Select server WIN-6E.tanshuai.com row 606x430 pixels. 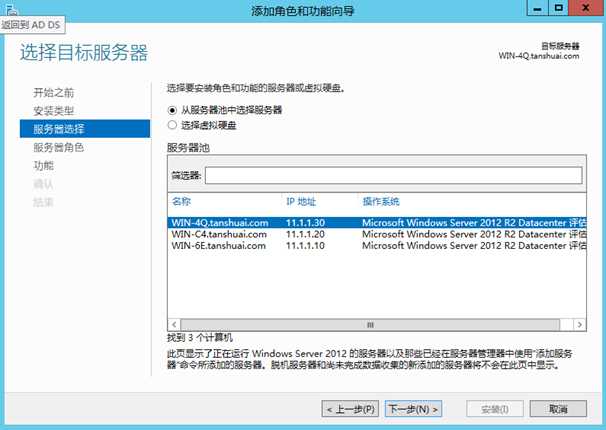tap(377, 246)
